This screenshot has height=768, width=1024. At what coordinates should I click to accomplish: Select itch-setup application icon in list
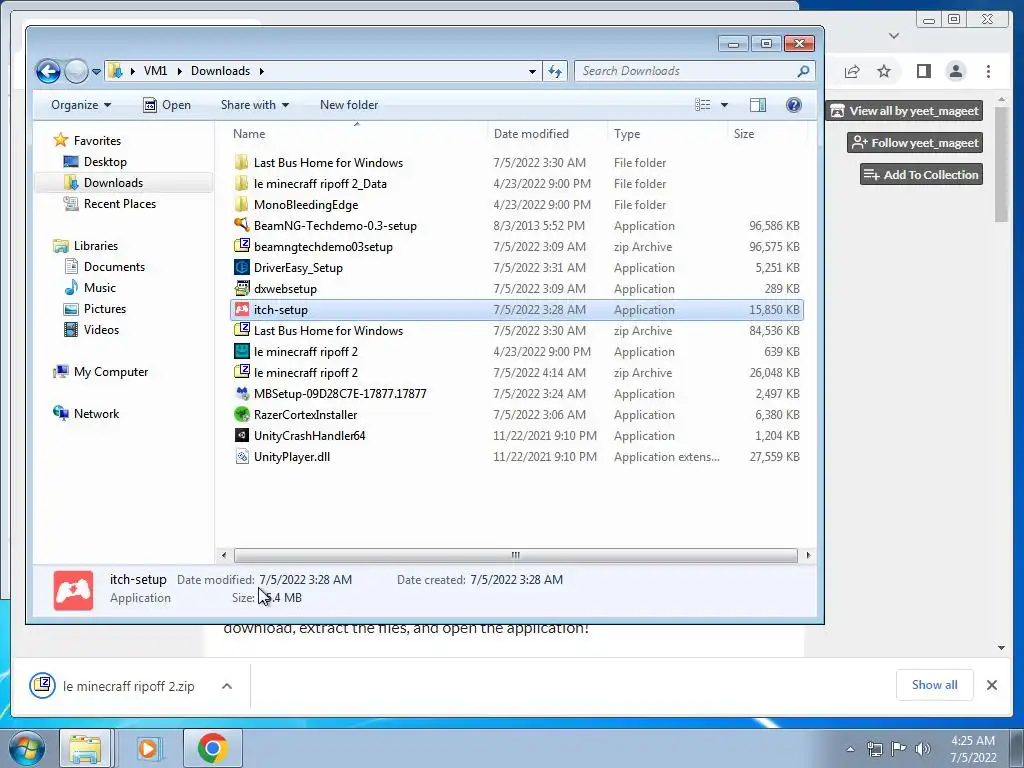[x=242, y=310]
